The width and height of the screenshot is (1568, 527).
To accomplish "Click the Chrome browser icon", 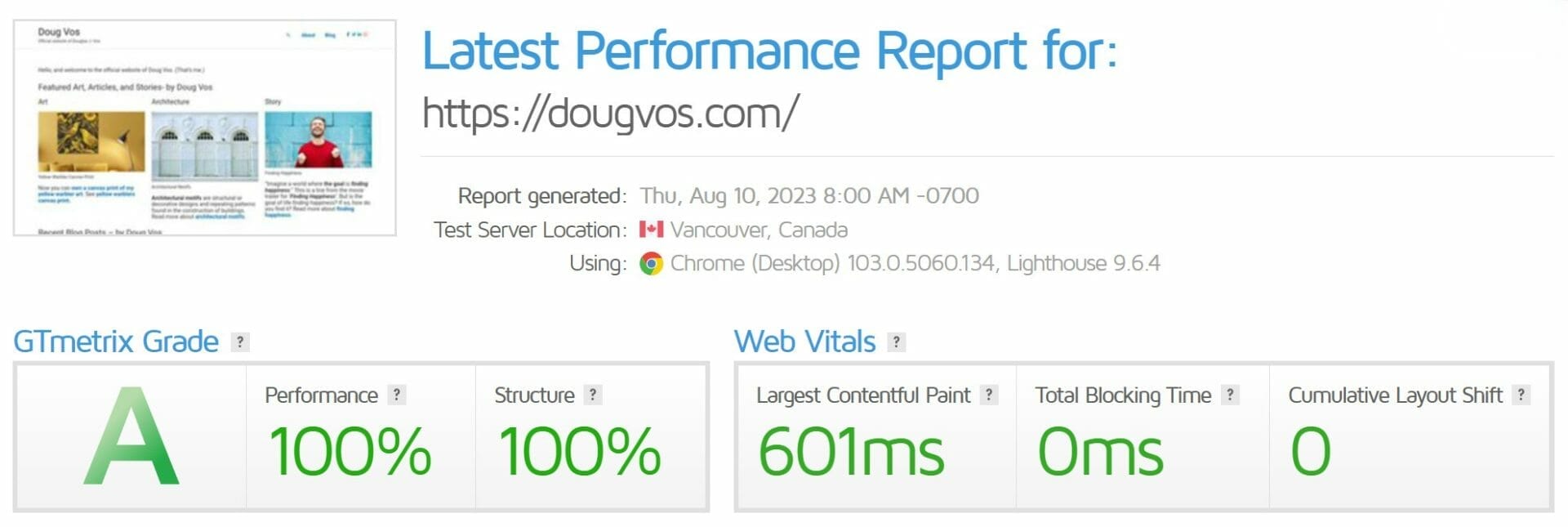I will (649, 263).
